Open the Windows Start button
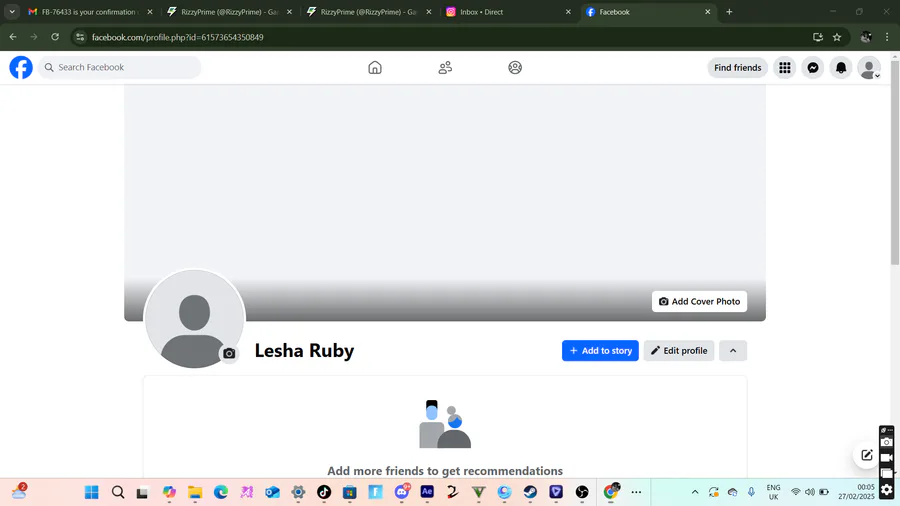This screenshot has width=900, height=506. pos(91,492)
